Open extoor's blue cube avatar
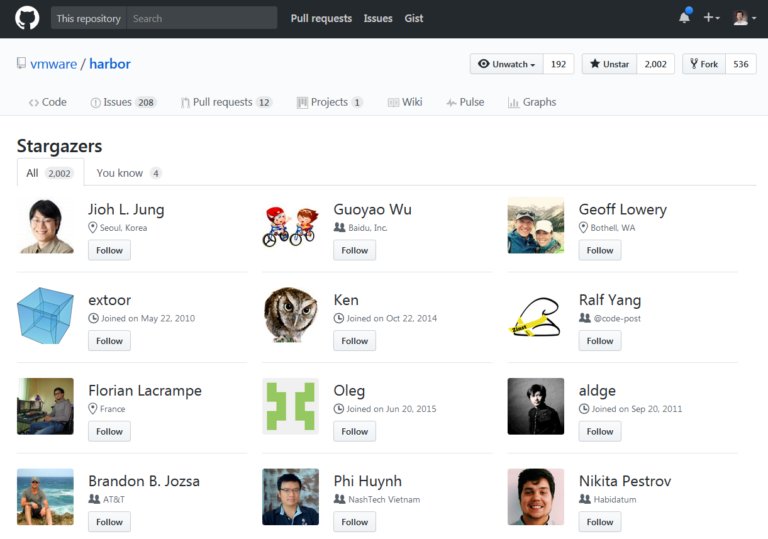Image resolution: width=768 pixels, height=539 pixels. [46, 316]
